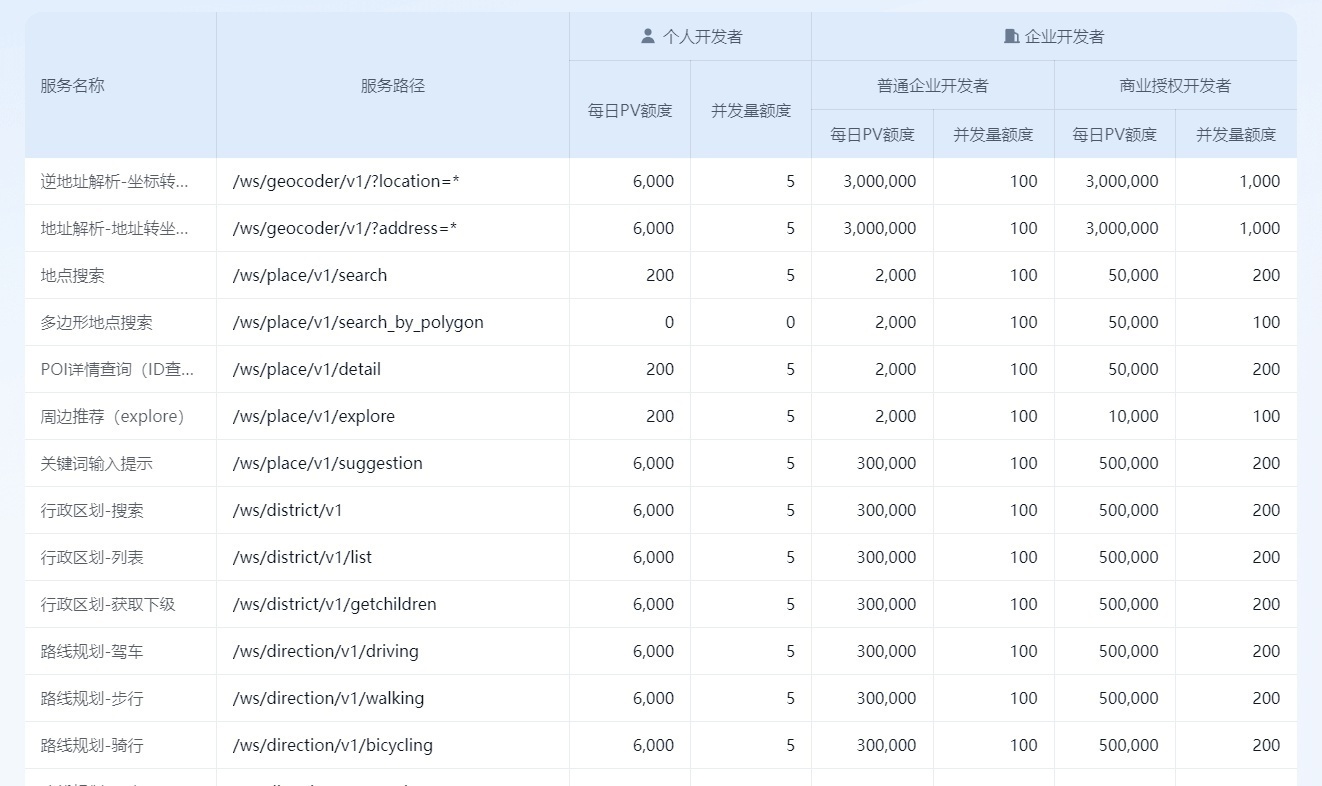1322x786 pixels.
Task: Select the 逆地址解析-坐标转… service name
Action: click(x=114, y=181)
